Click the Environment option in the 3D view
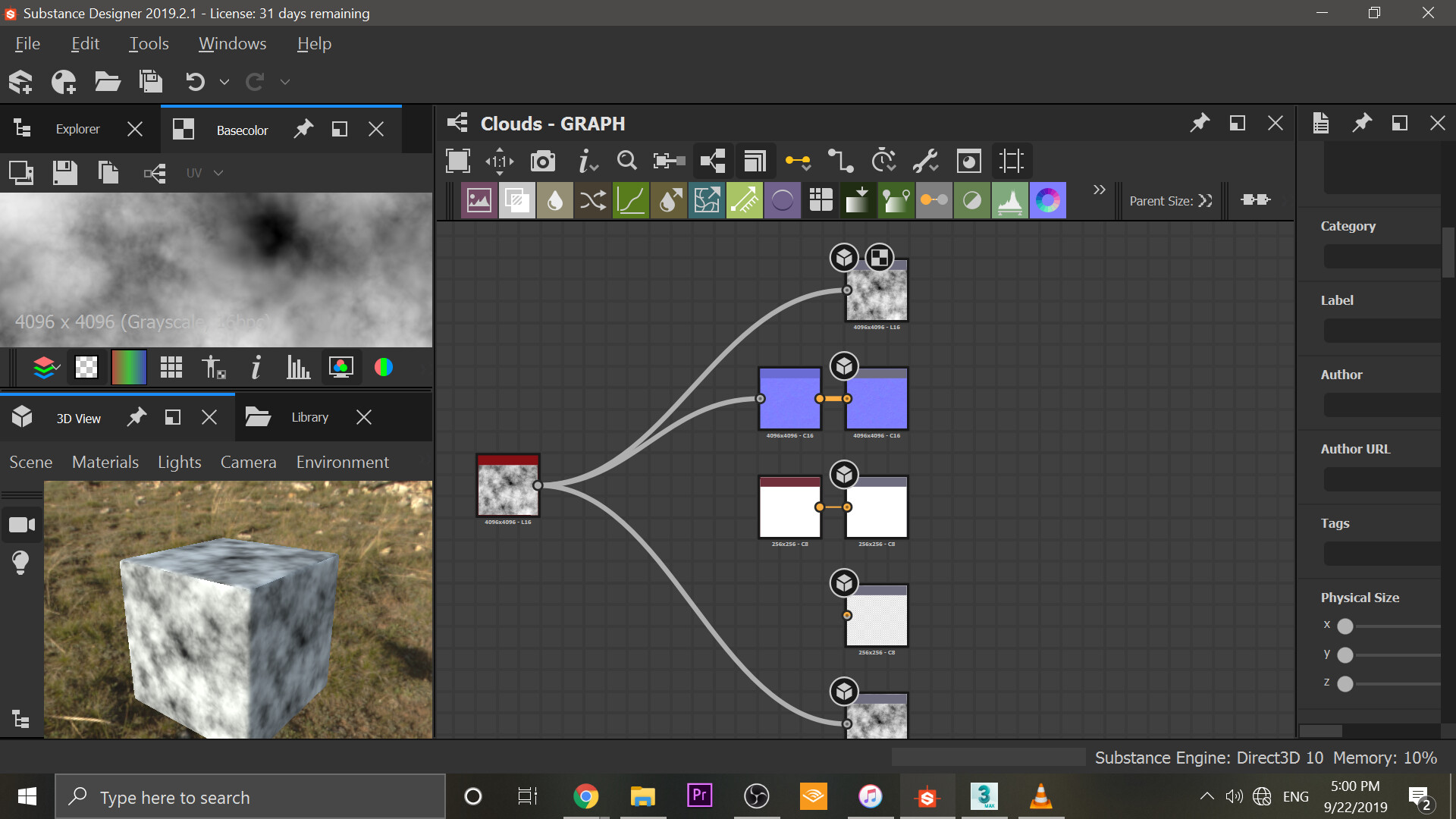This screenshot has height=819, width=1456. coord(342,462)
